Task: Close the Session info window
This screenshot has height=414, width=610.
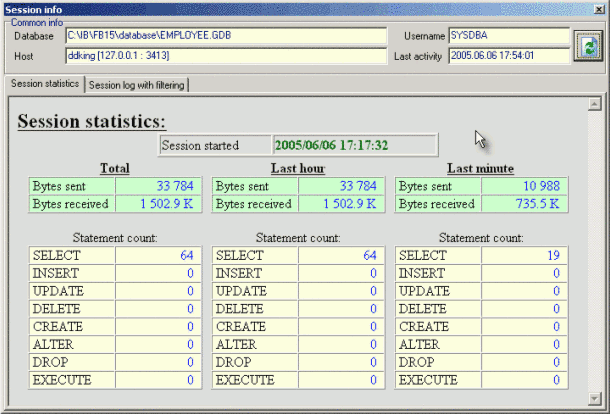Action: (x=598, y=8)
